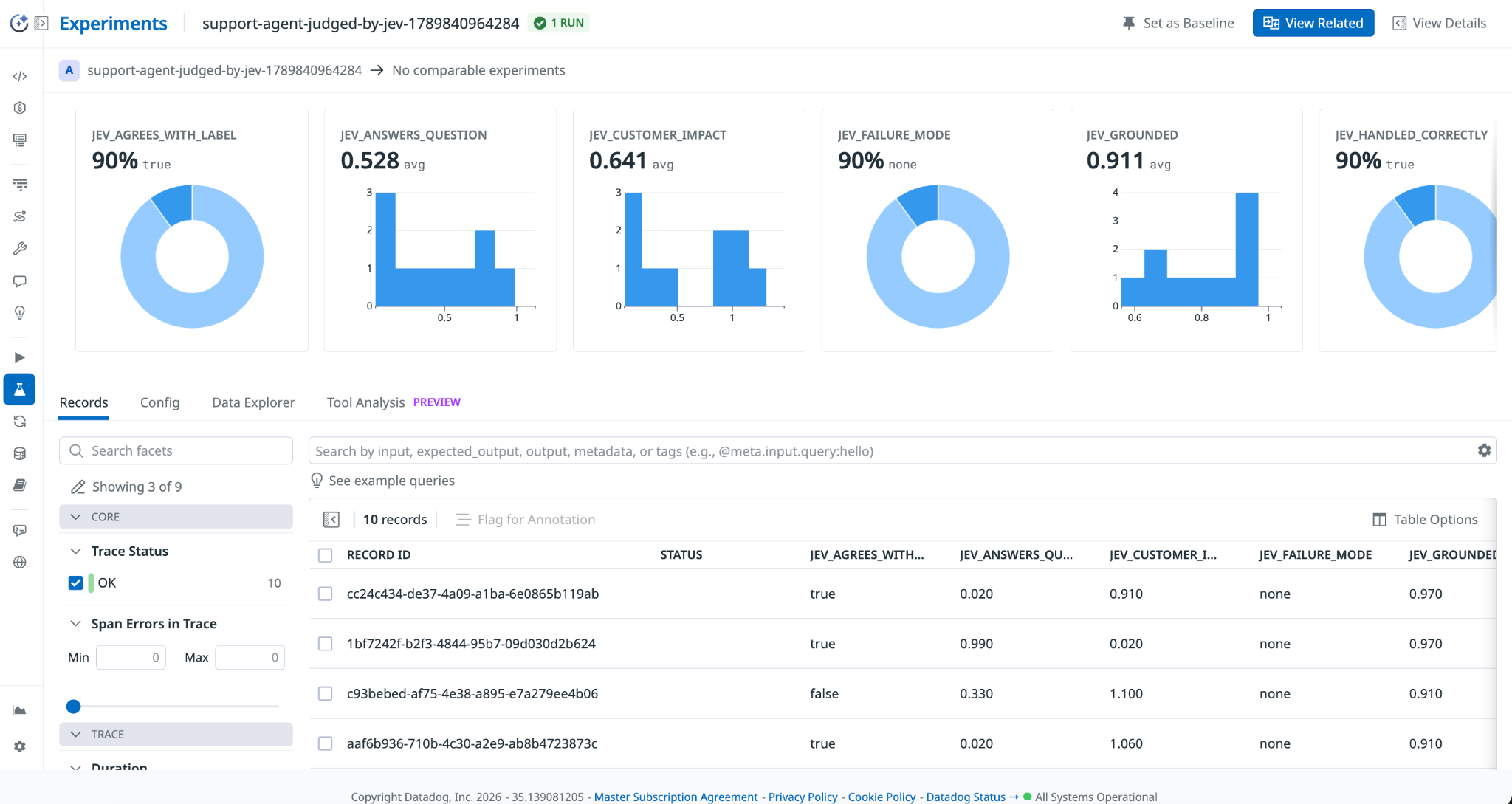Open the code brackets sidebar icon
Screen dimensions: 1512x804
pos(20,76)
